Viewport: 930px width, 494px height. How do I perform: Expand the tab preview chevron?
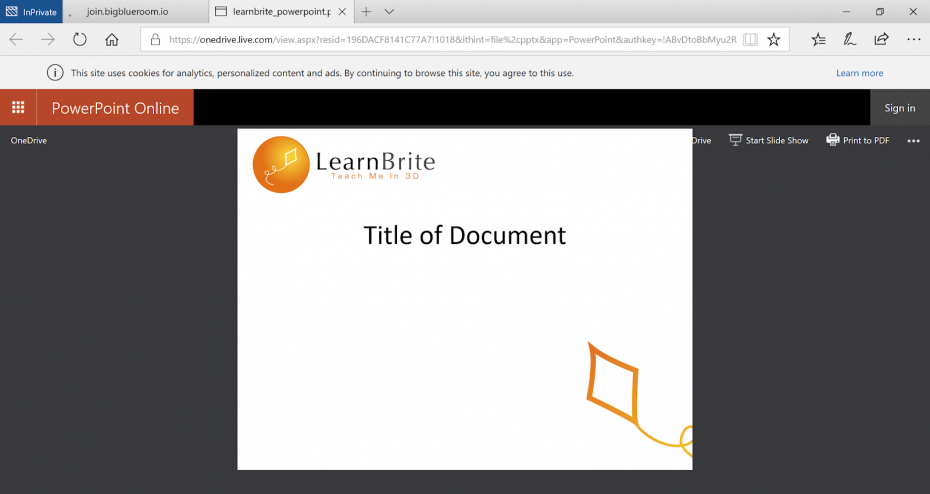click(389, 11)
